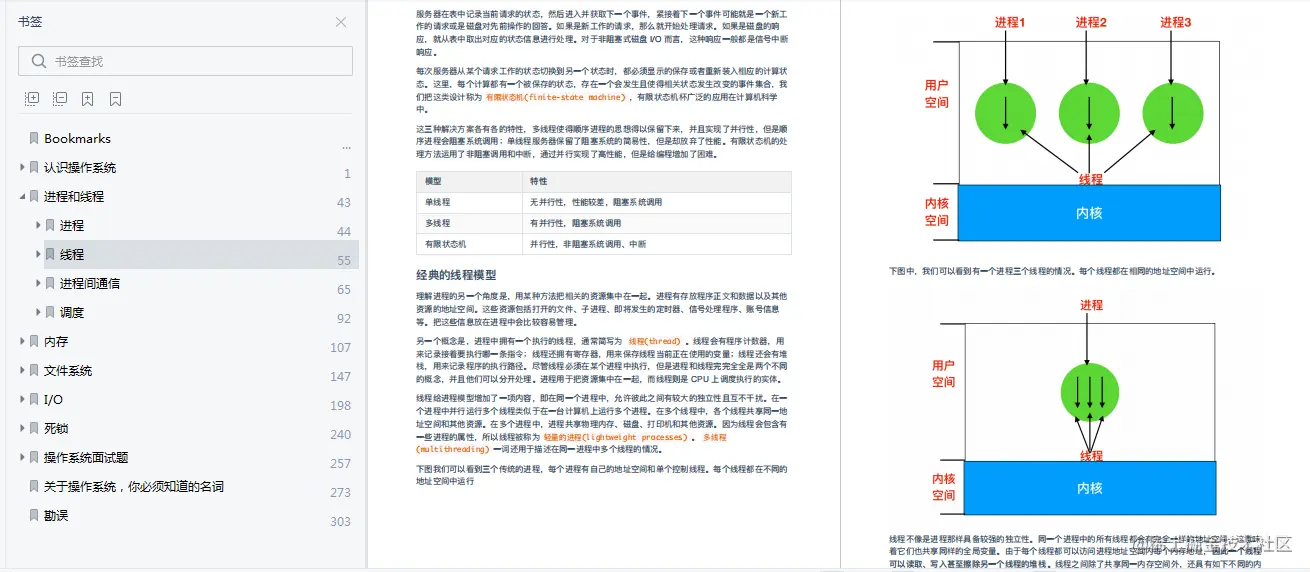Open 关于操作系统，你必须知道的名词 bookmark

click(x=134, y=486)
